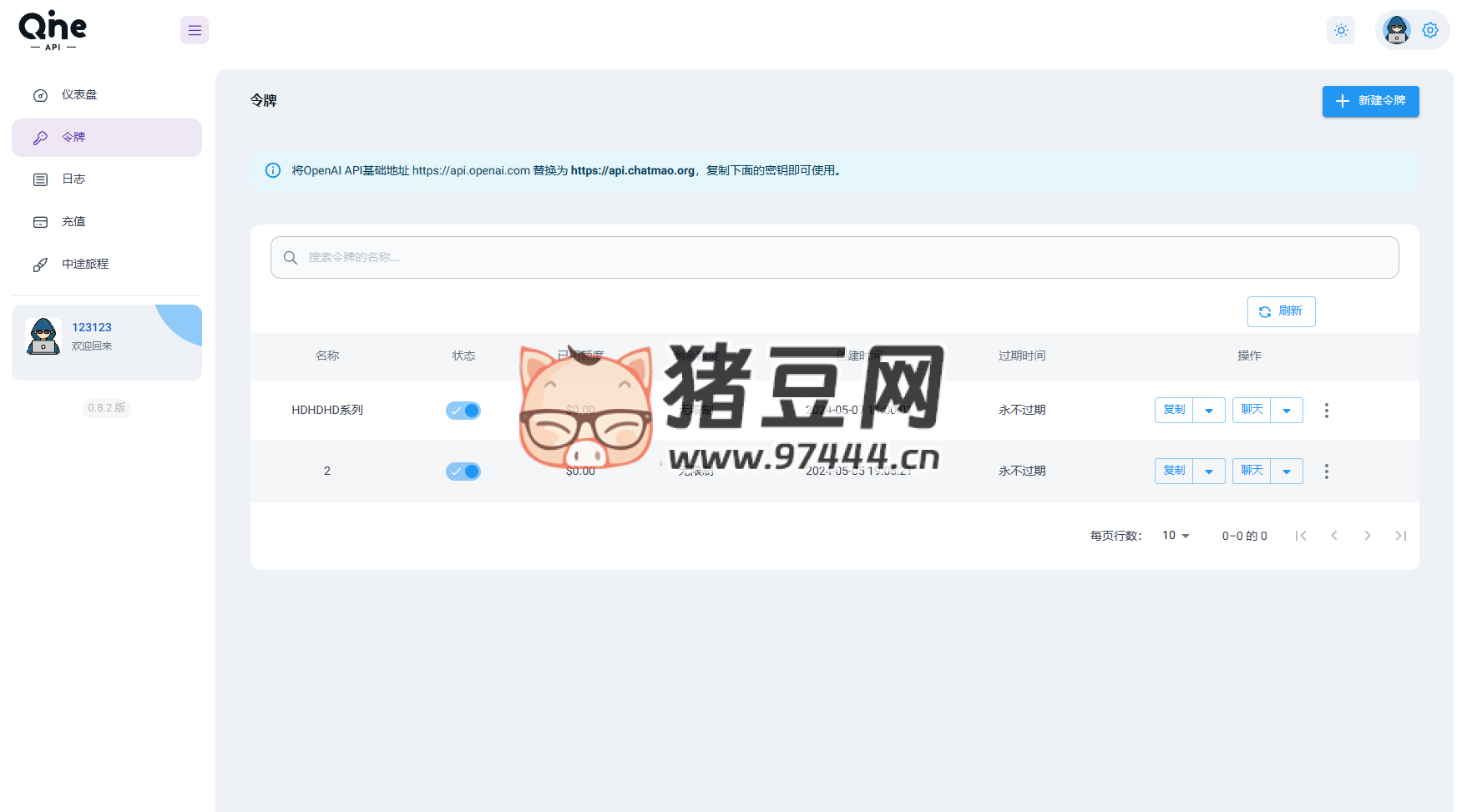Open 仪表盘 in the sidebar
This screenshot has height=812, width=1467.
point(79,95)
